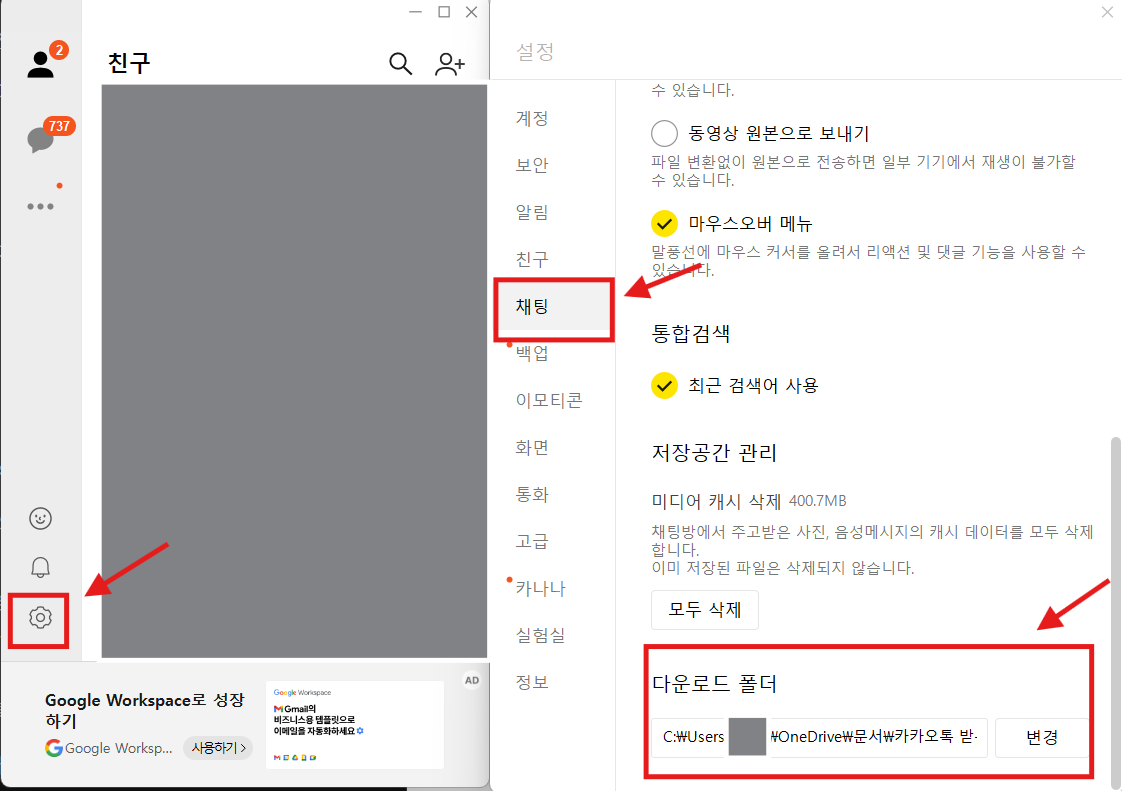Click the 저장공간 관리 heading
Image resolution: width=1122 pixels, height=791 pixels.
(x=714, y=452)
